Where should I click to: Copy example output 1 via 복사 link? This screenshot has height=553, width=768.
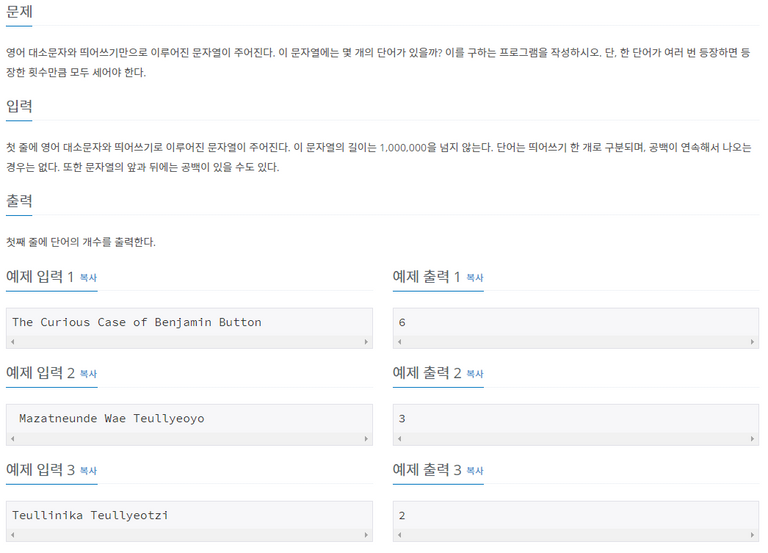pyautogui.click(x=475, y=278)
